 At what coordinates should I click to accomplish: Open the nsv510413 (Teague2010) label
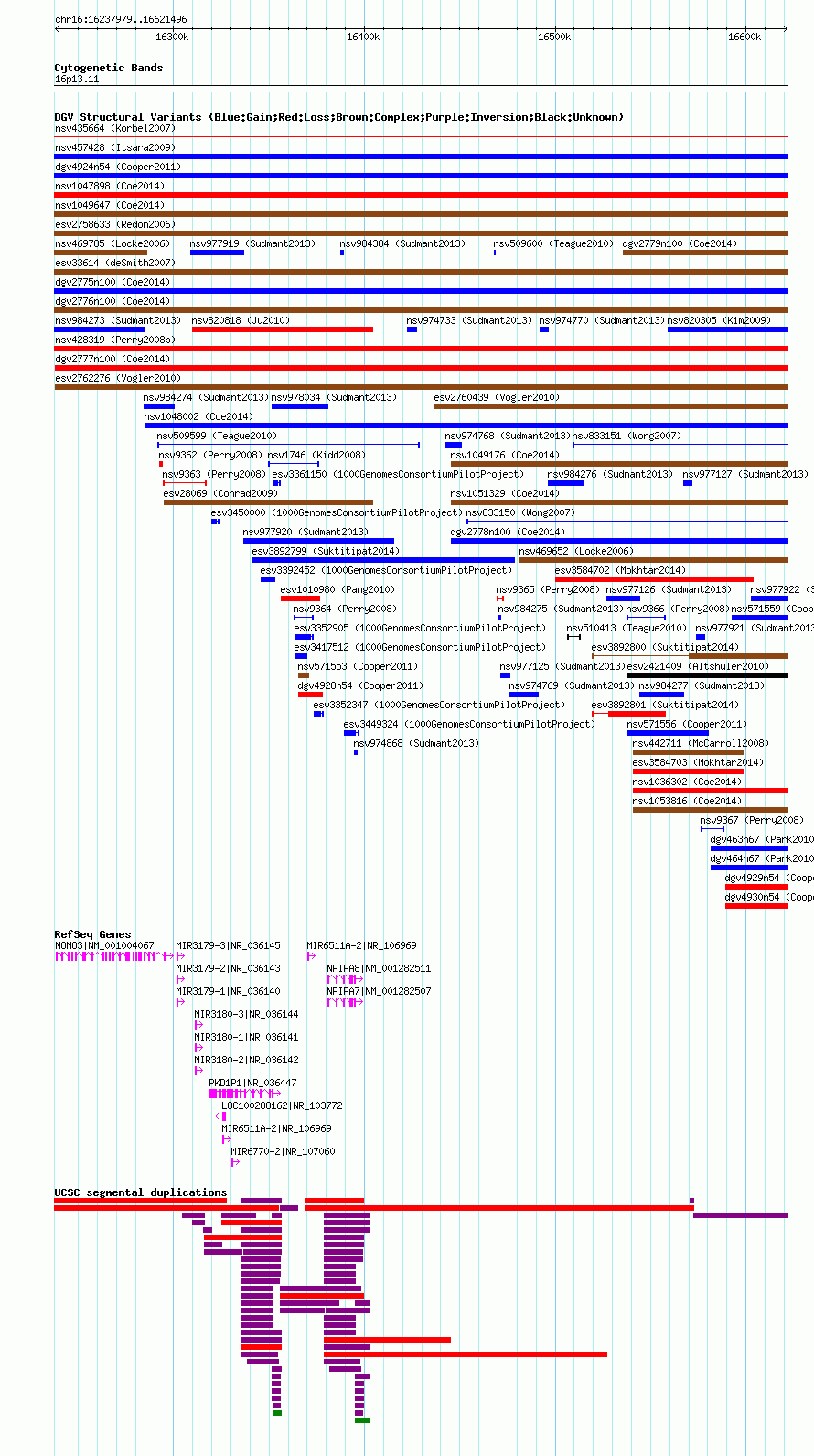pos(627,628)
